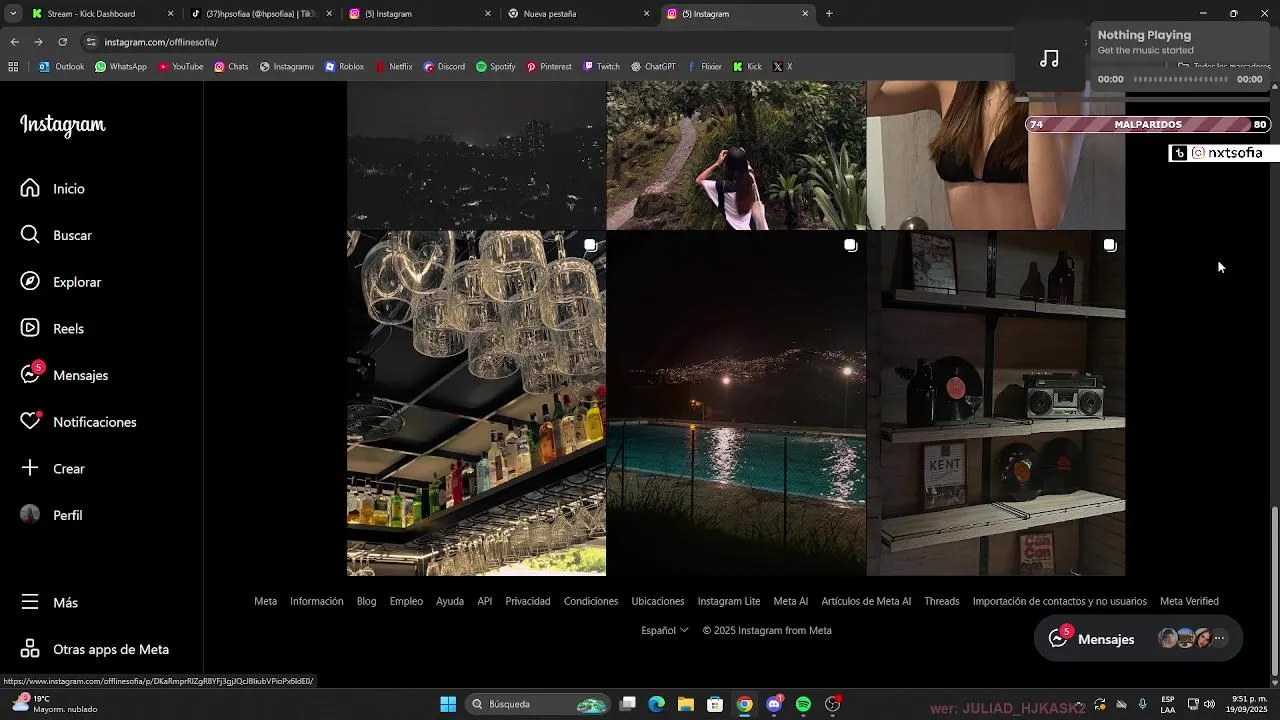
Task: Open the Buscar search panel
Action: 57,235
